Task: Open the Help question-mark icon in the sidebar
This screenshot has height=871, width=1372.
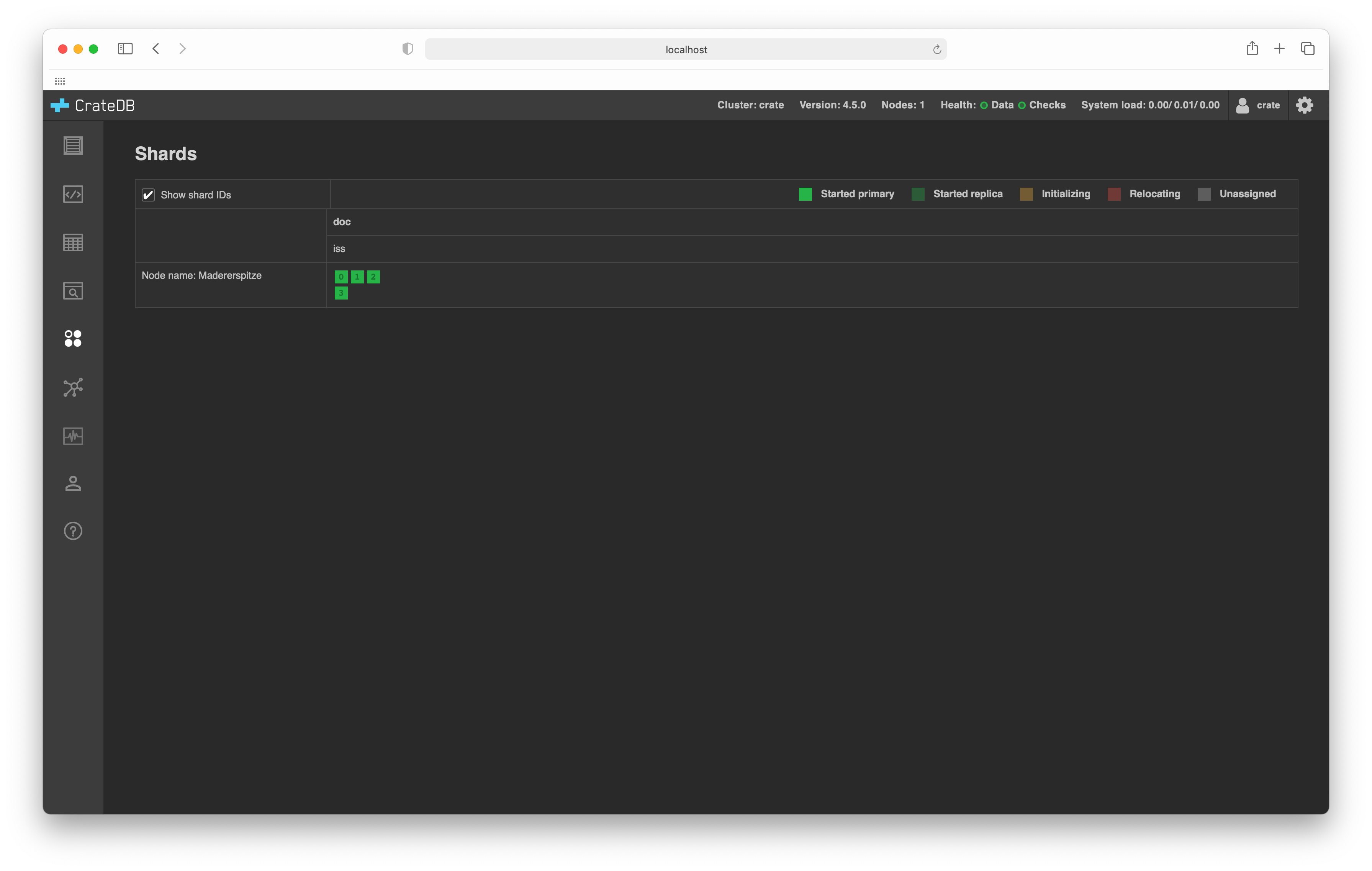Action: click(73, 531)
